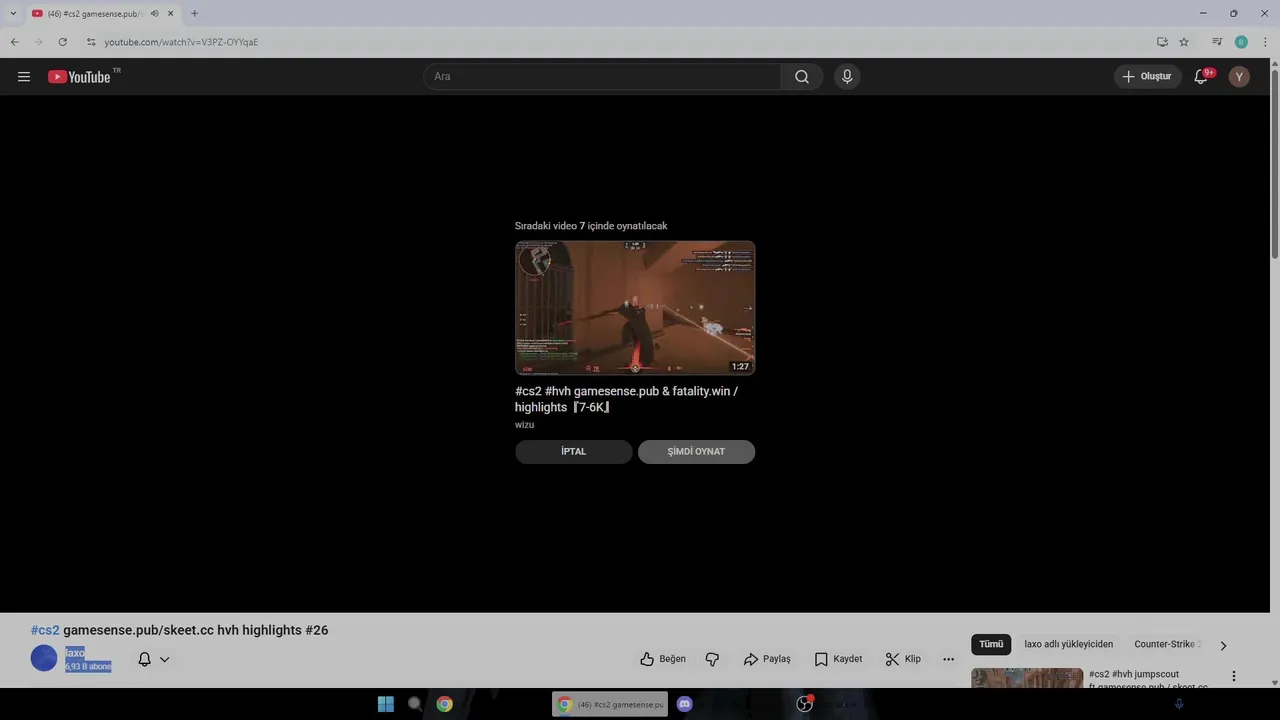Screen dimensions: 1280x720
Task: Open the tab search dropdown arrow
Action: coord(13,13)
